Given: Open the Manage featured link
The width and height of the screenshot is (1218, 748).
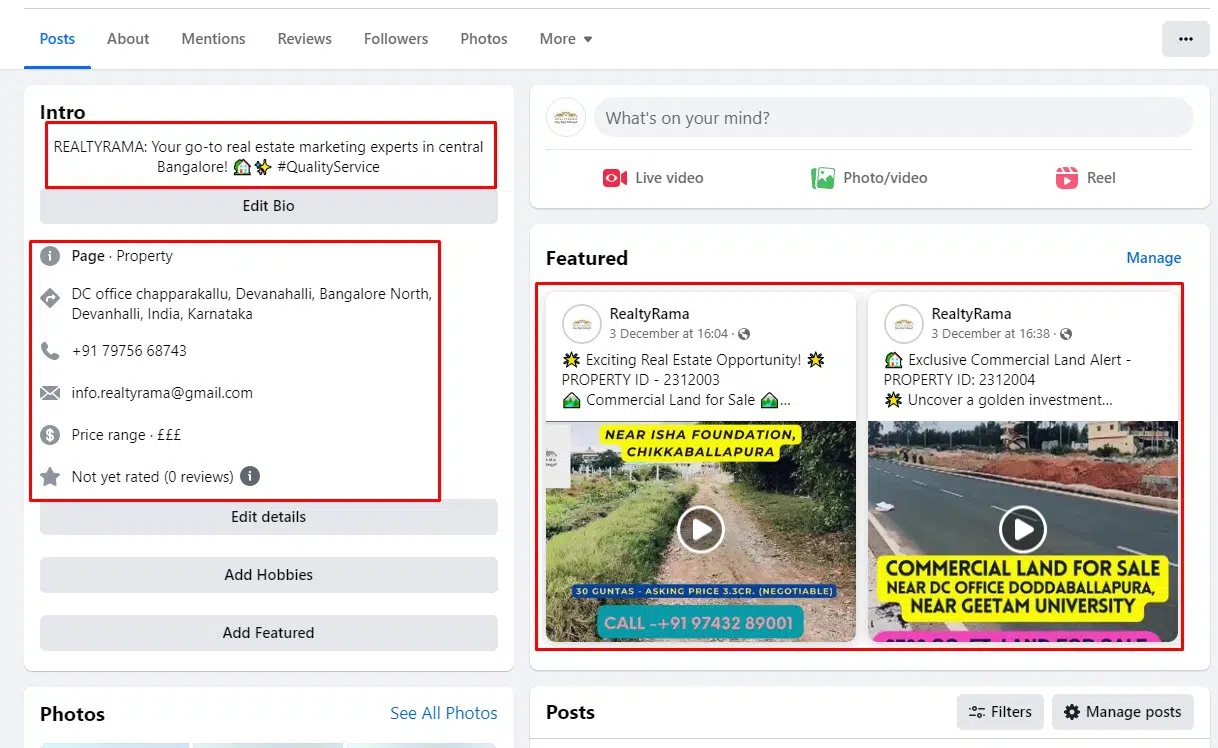Looking at the screenshot, I should (1153, 258).
